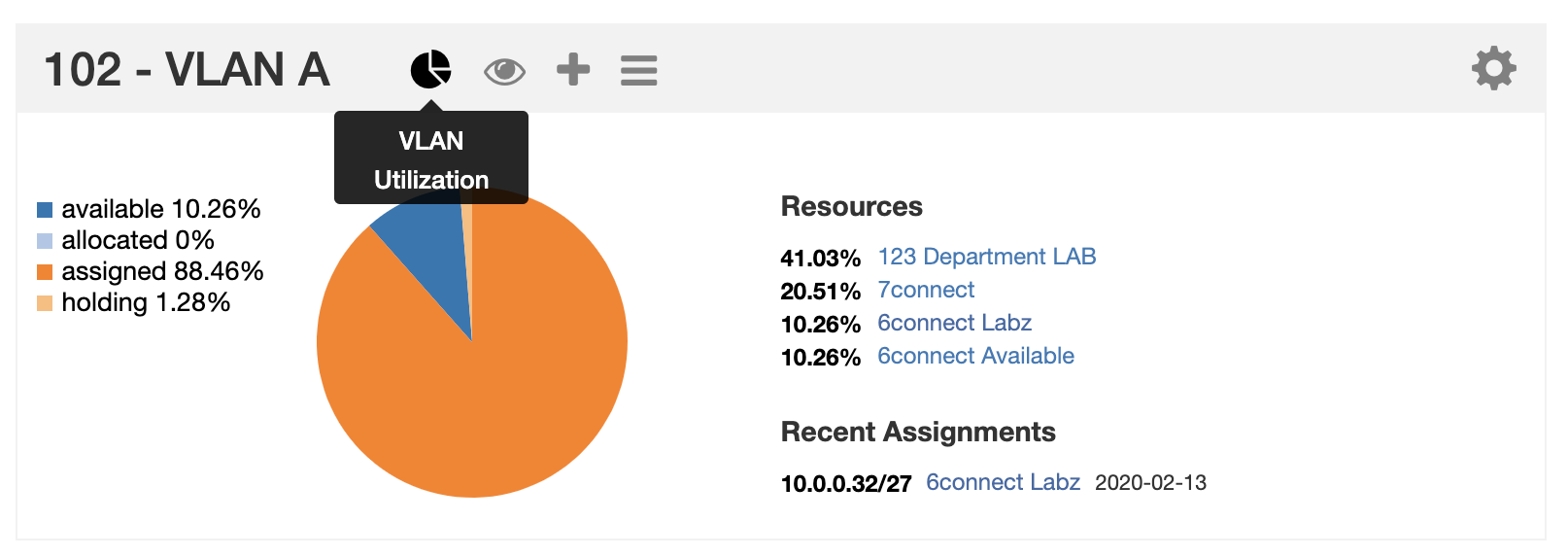Screen dimensions: 1568x556
Task: Click the 10.0.0.32/27 assignment block
Action: coord(845,483)
